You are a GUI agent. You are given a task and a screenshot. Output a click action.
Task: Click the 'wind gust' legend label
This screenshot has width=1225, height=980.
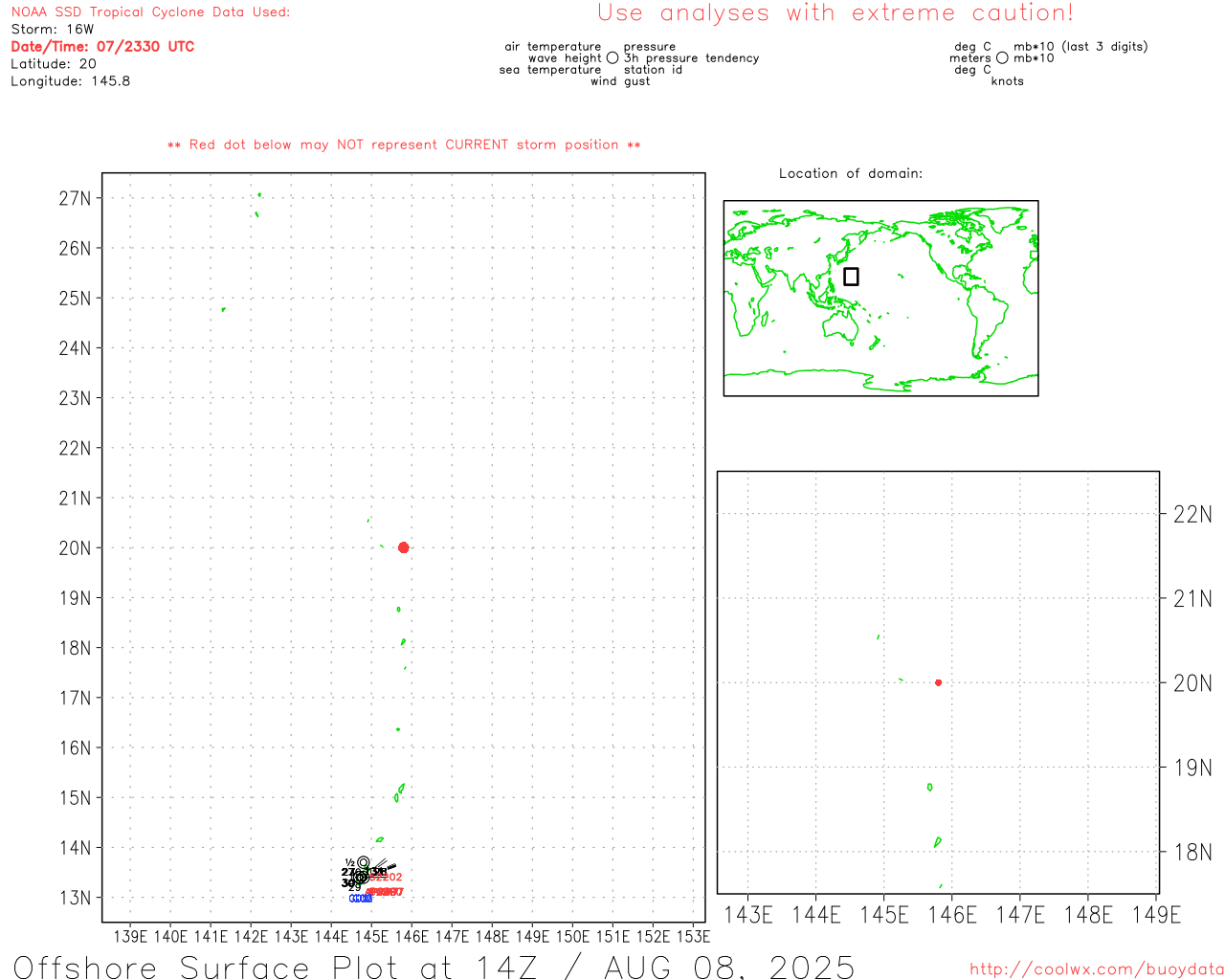pyautogui.click(x=620, y=81)
